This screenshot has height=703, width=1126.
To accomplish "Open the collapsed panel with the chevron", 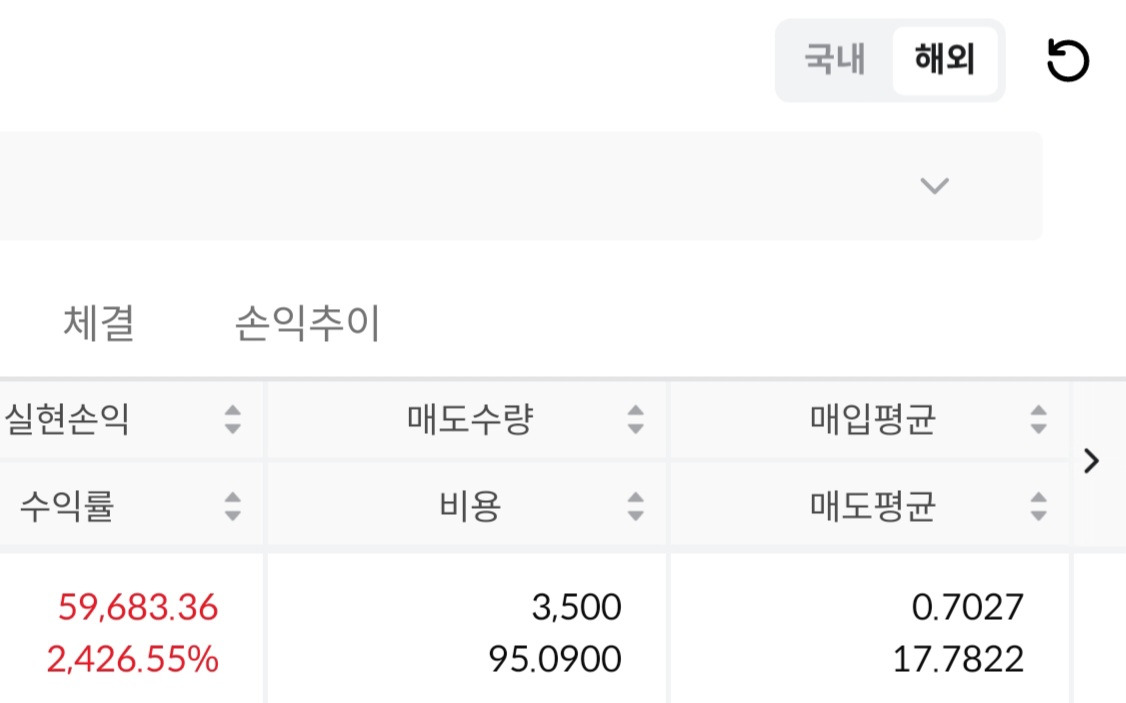I will tap(933, 186).
